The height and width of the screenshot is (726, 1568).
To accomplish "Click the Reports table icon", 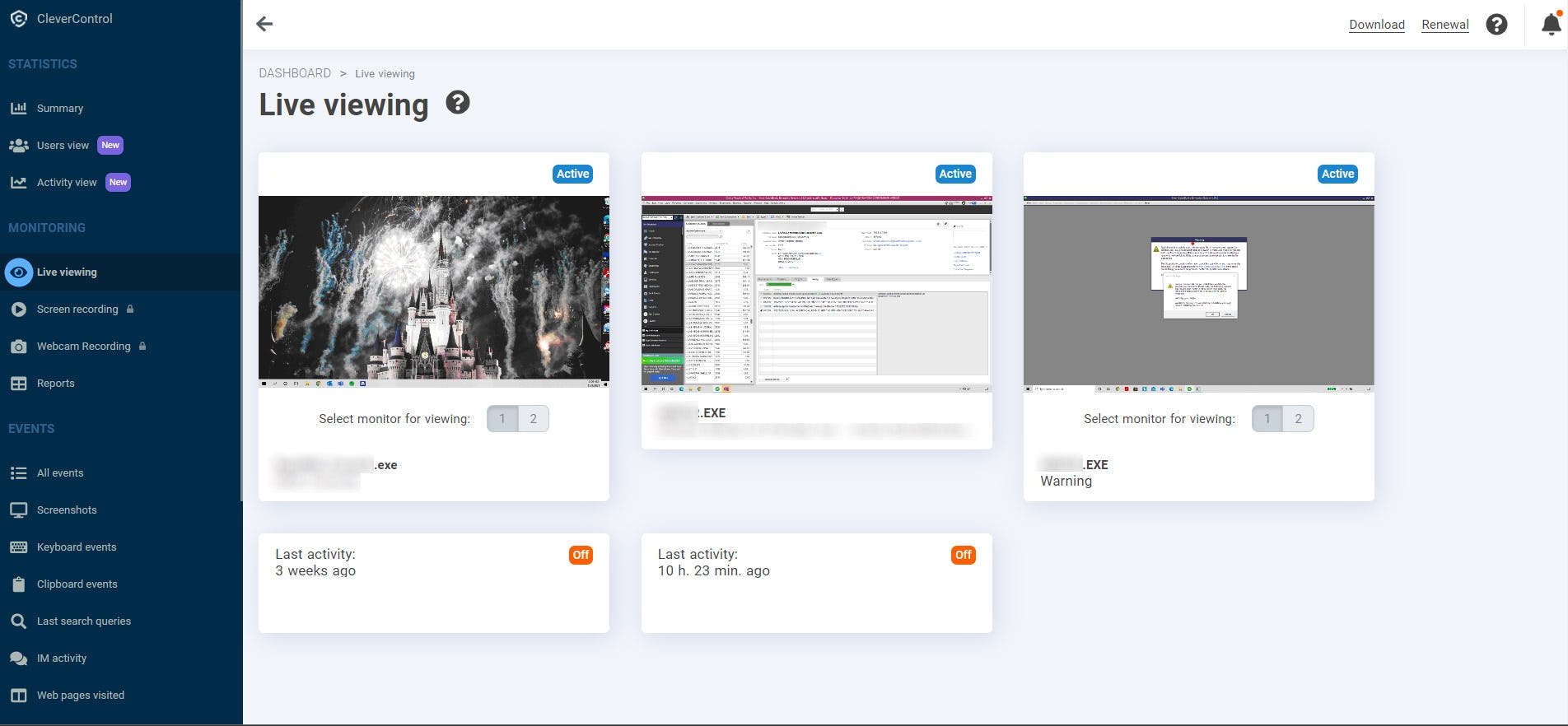I will (18, 384).
